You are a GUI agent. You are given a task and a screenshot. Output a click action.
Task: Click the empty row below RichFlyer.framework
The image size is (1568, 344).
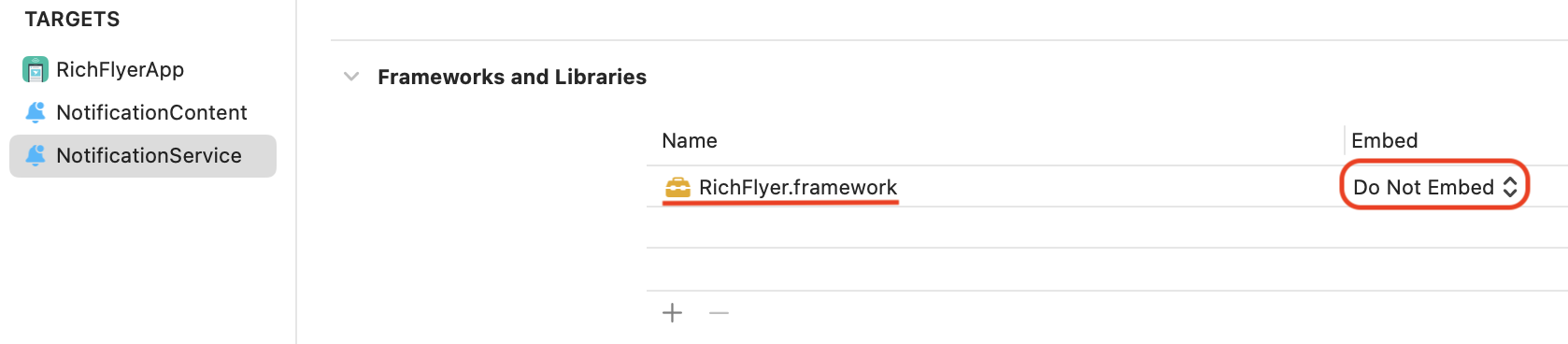pyautogui.click(x=1107, y=227)
